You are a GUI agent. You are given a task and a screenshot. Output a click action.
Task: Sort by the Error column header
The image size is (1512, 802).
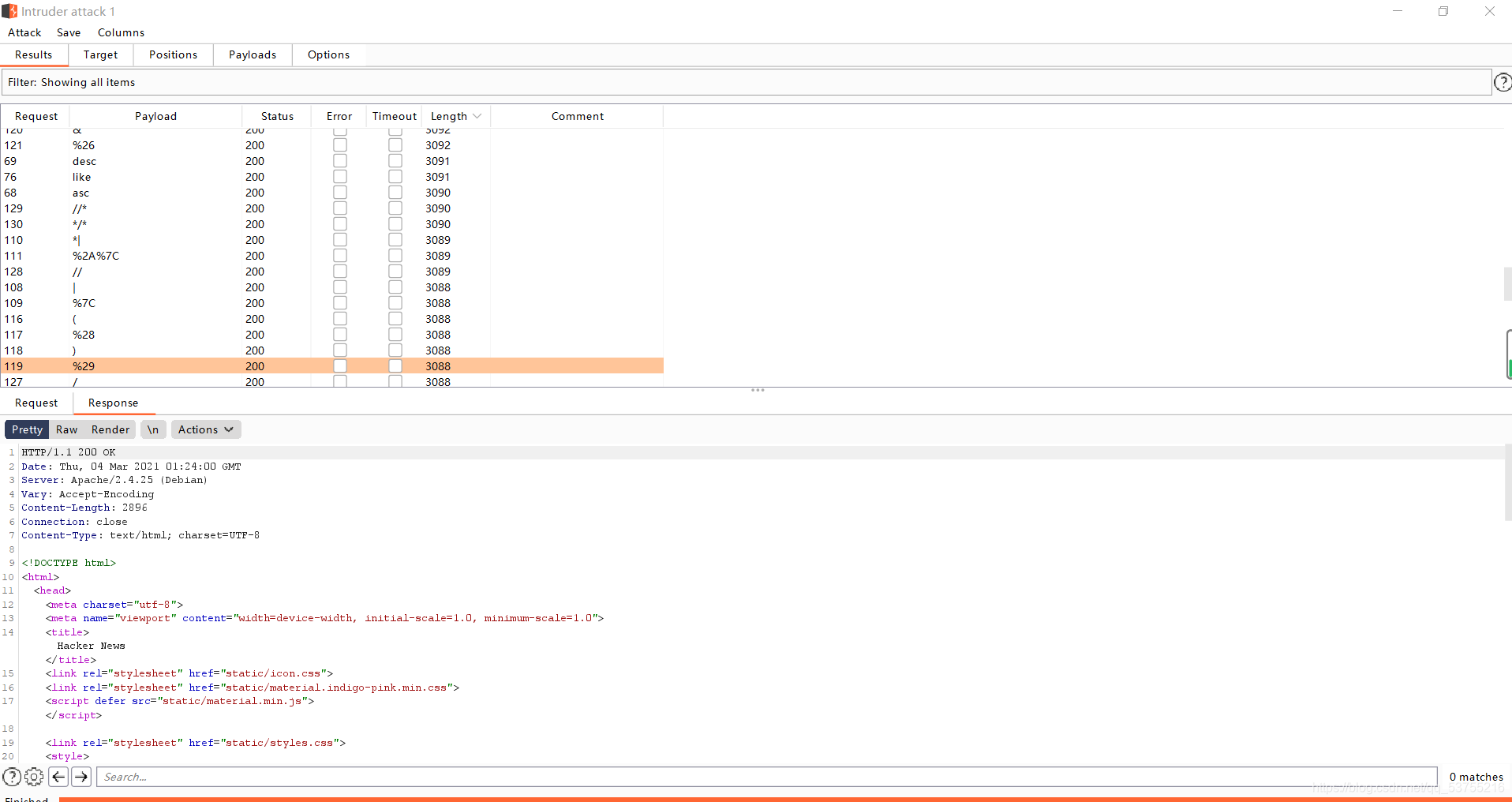tap(339, 116)
